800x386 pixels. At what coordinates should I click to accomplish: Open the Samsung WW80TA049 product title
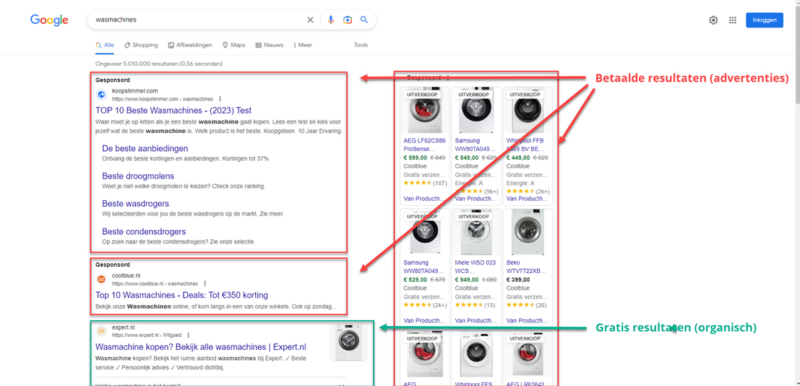(424, 266)
